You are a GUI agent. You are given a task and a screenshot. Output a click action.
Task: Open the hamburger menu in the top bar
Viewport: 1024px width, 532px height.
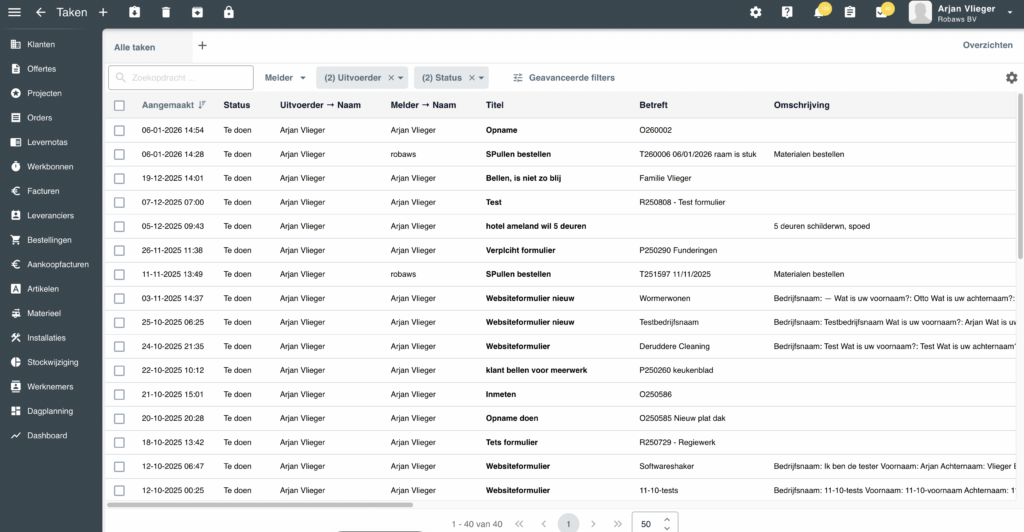14,12
